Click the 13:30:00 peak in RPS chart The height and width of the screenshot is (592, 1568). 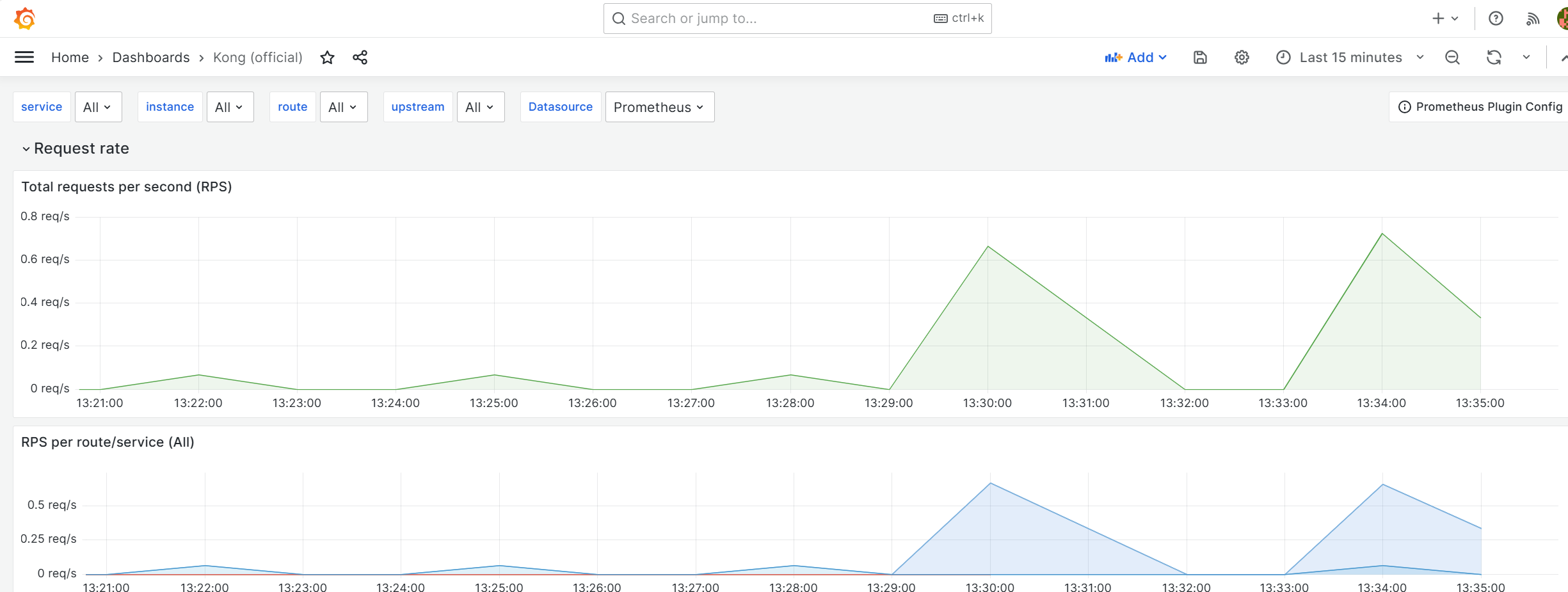pyautogui.click(x=990, y=483)
